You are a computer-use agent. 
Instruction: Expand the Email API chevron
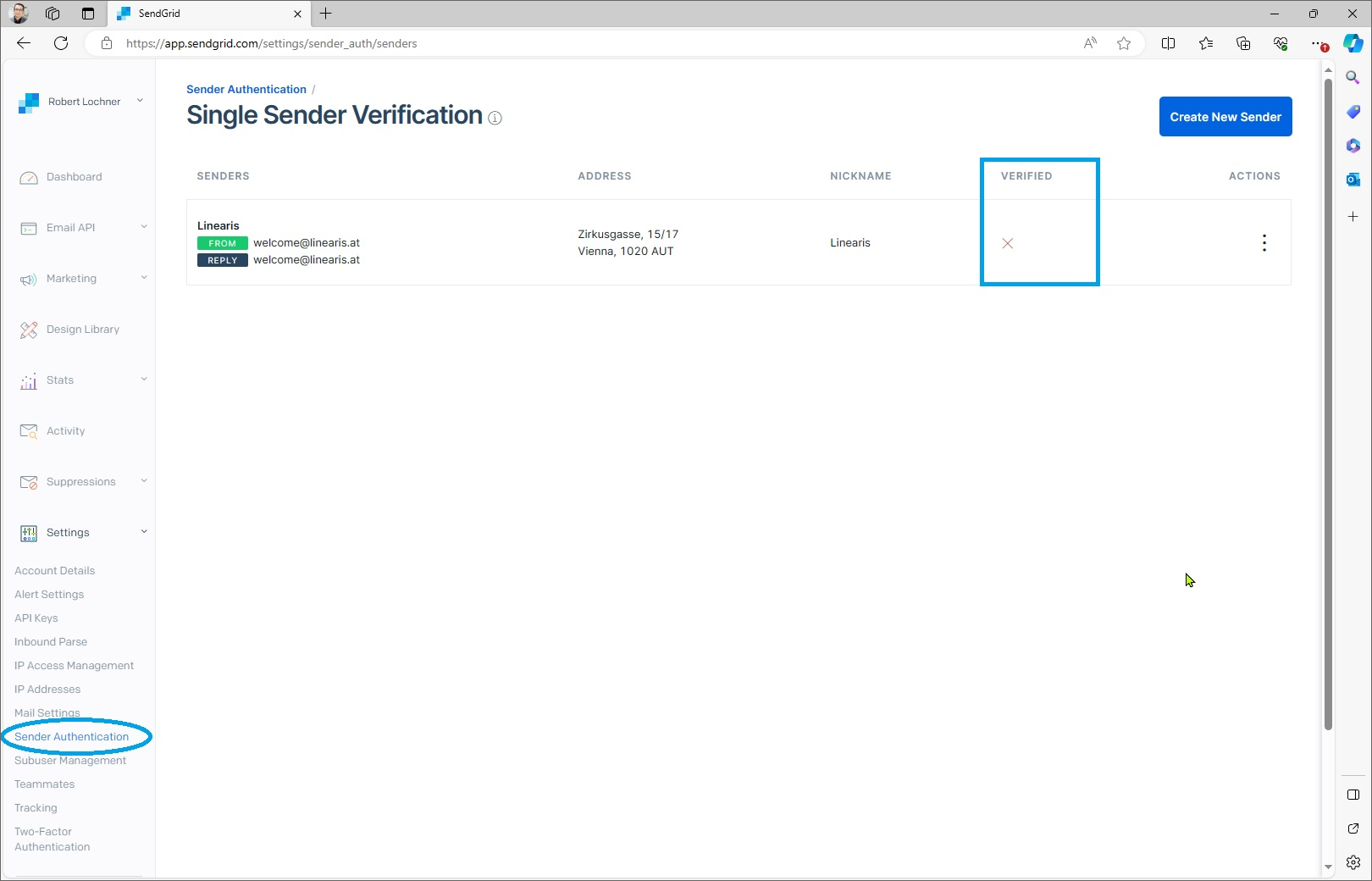click(144, 226)
